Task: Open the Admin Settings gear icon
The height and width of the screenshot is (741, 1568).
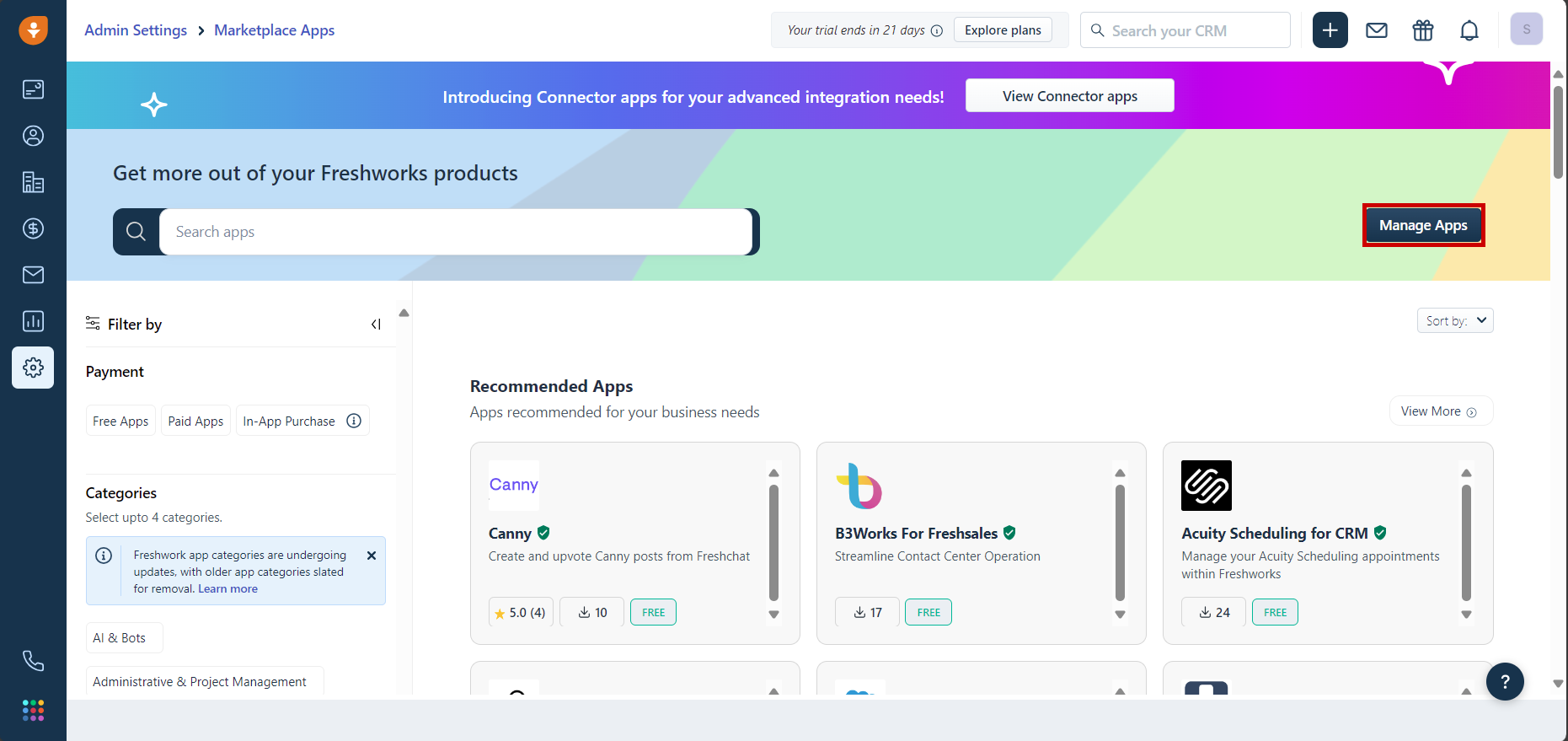Action: [33, 368]
